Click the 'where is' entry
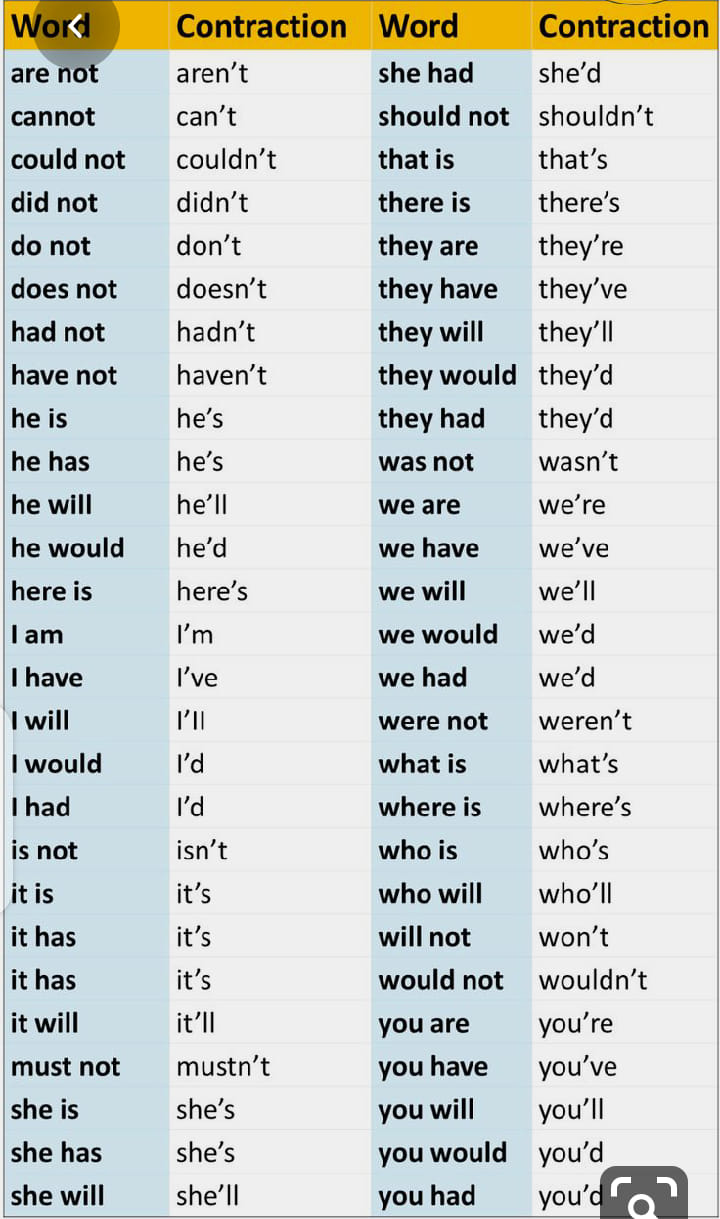Viewport: 720px width, 1219px height. point(429,808)
